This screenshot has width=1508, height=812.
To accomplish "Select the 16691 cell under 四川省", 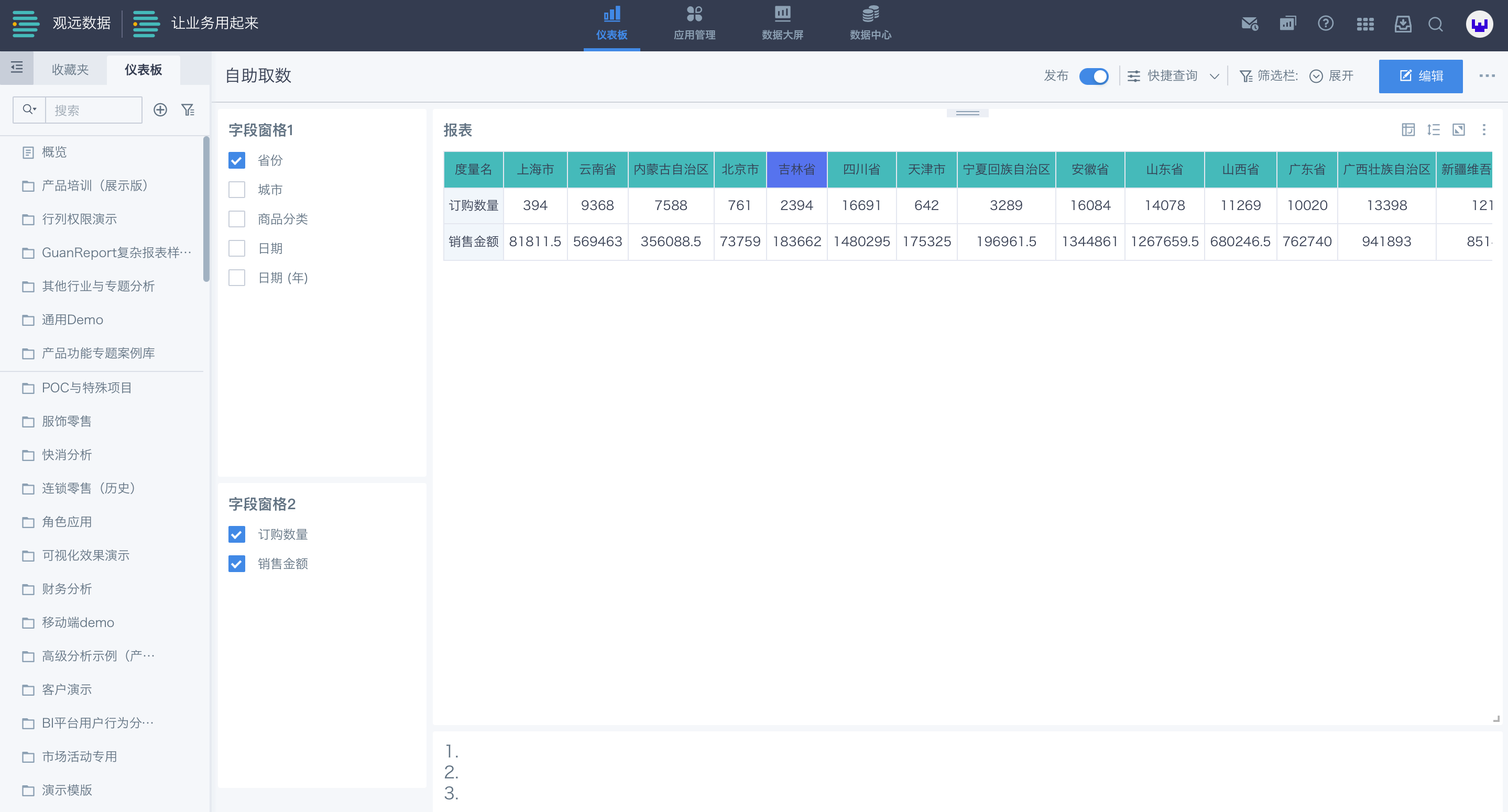I will click(861, 205).
